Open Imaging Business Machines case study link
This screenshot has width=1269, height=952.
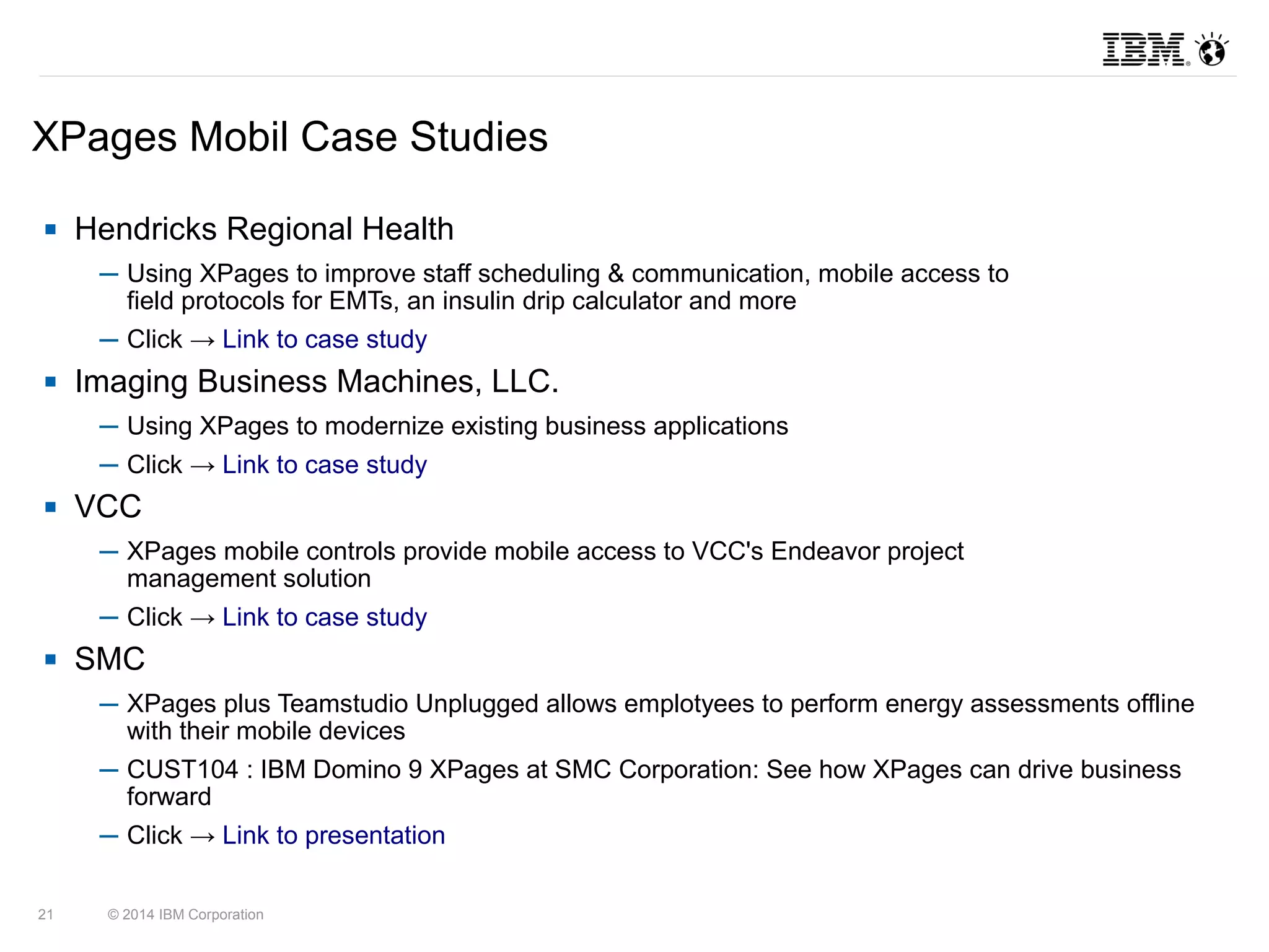(325, 465)
